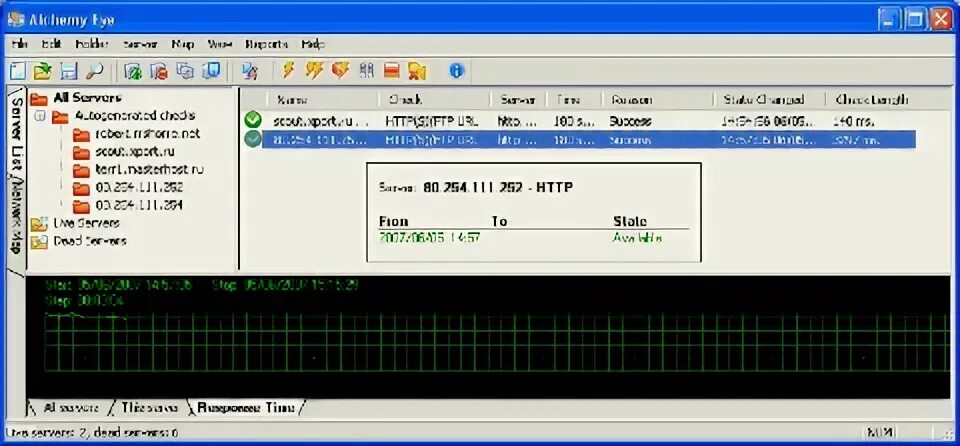Sort by the Name column header

click(321, 99)
